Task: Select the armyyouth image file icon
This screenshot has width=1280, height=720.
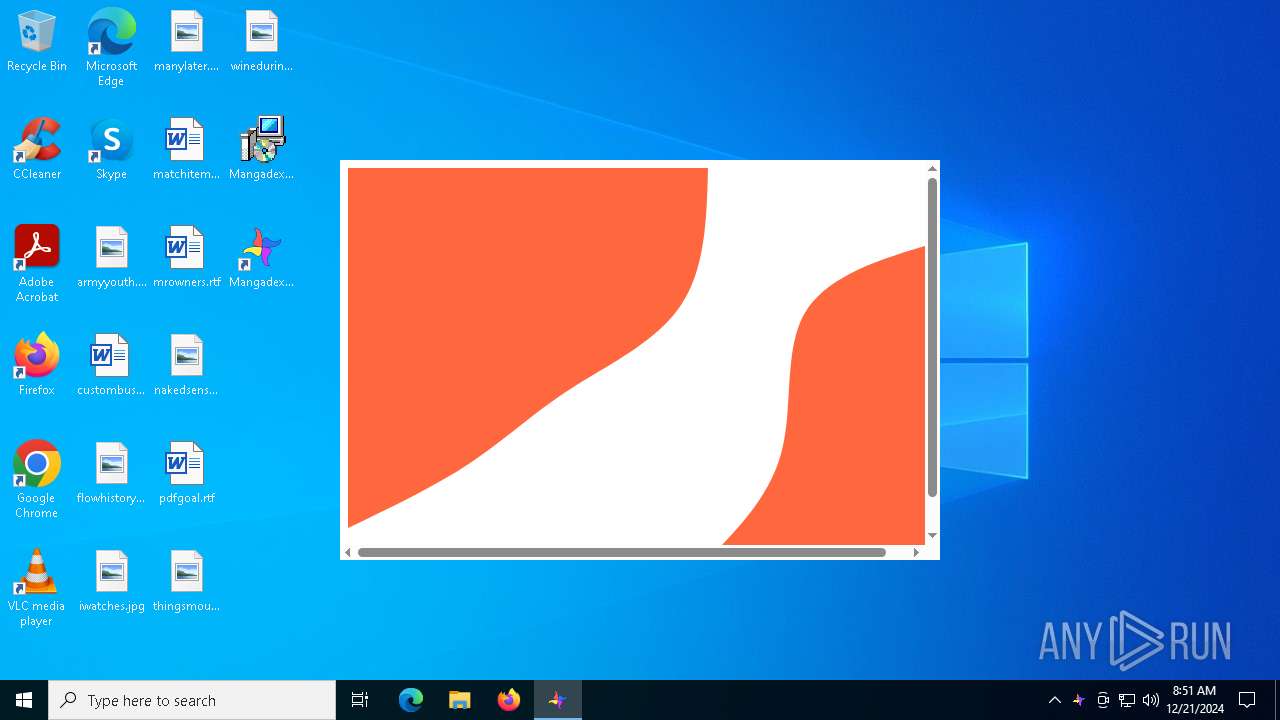Action: click(x=111, y=258)
